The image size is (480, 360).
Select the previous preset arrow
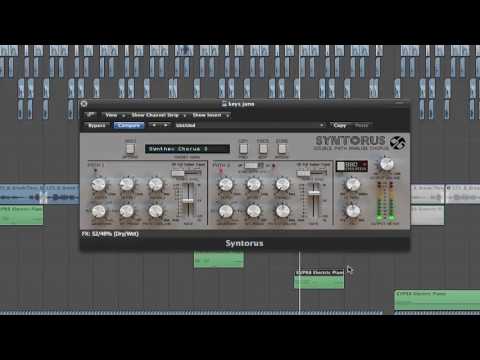click(154, 125)
